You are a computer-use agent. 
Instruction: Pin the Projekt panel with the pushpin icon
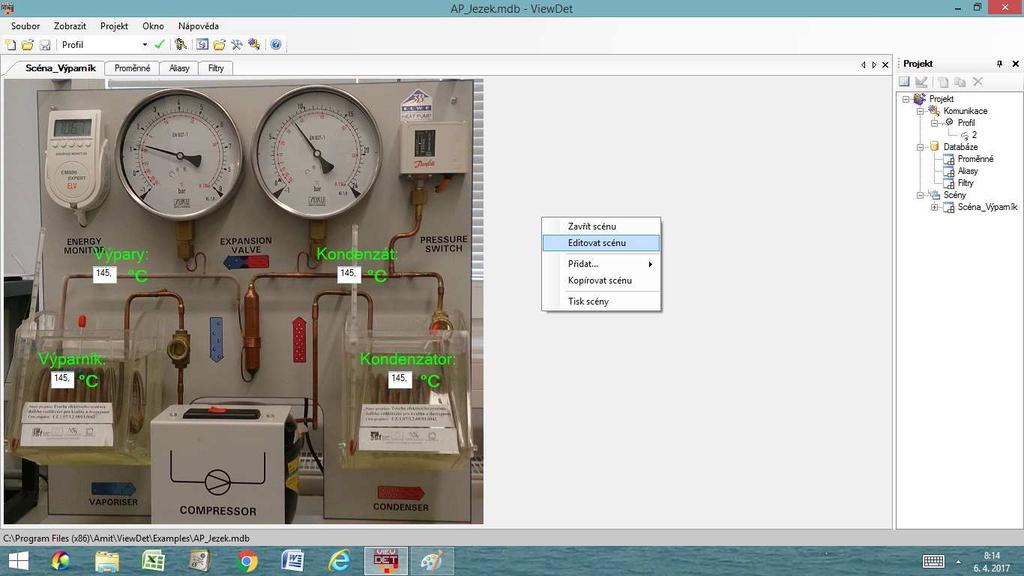(999, 63)
